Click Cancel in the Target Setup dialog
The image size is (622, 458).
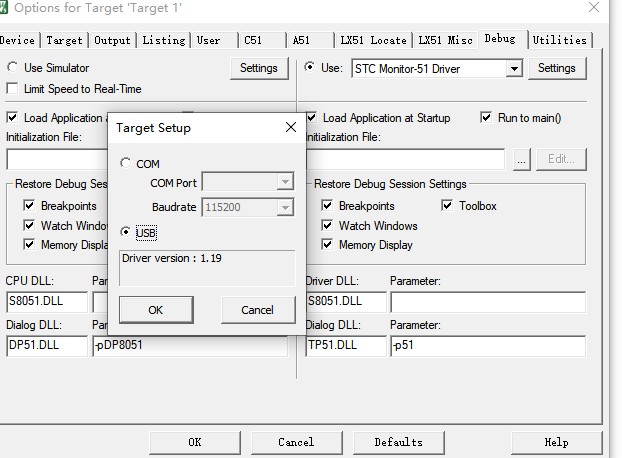point(258,310)
